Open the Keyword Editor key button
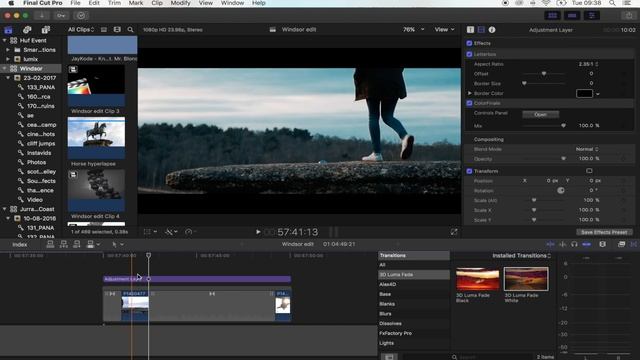The width and height of the screenshot is (640, 360). (61, 16)
